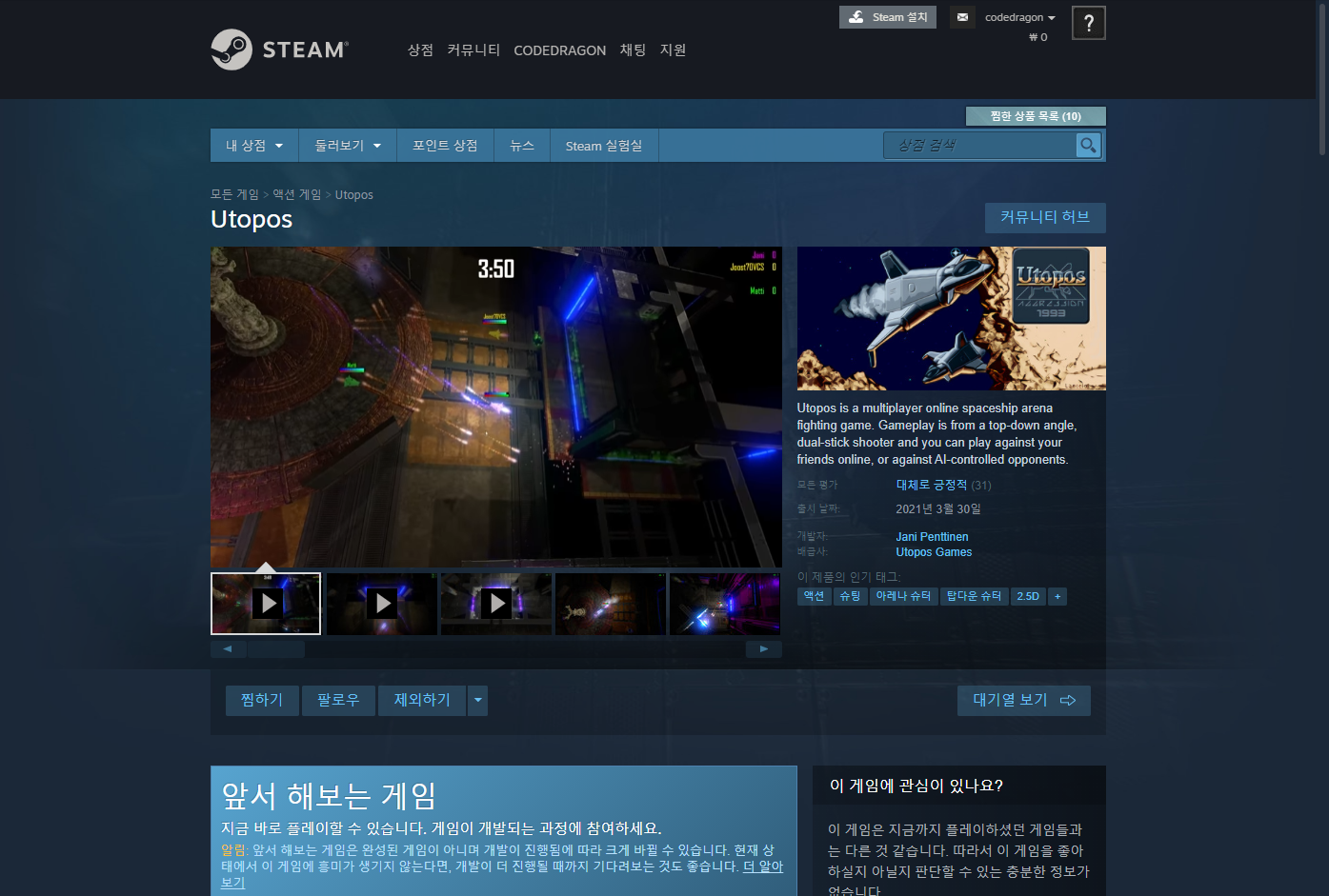1329x896 pixels.
Task: Open the Steam 실험실 tab
Action: (x=604, y=146)
